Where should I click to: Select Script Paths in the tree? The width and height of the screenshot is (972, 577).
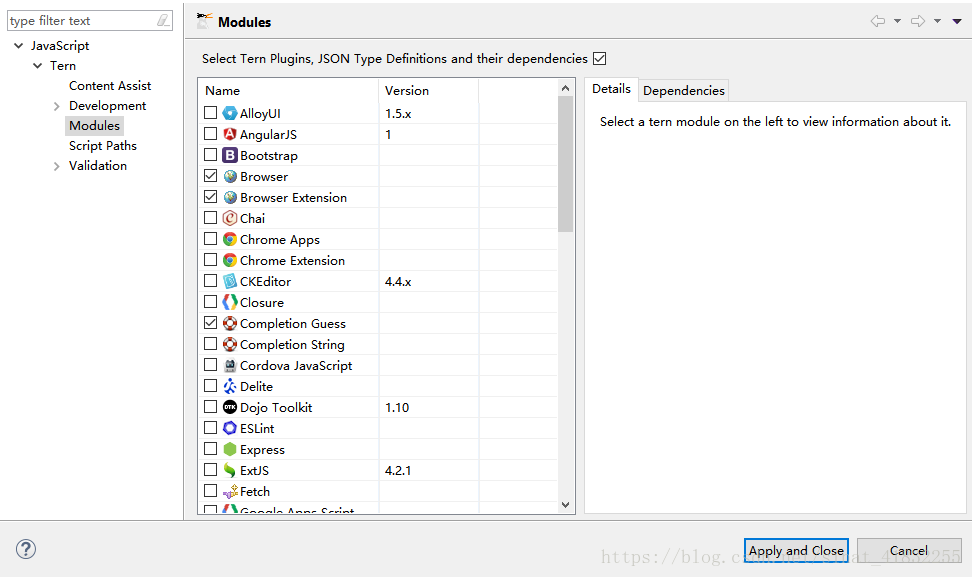click(x=103, y=146)
